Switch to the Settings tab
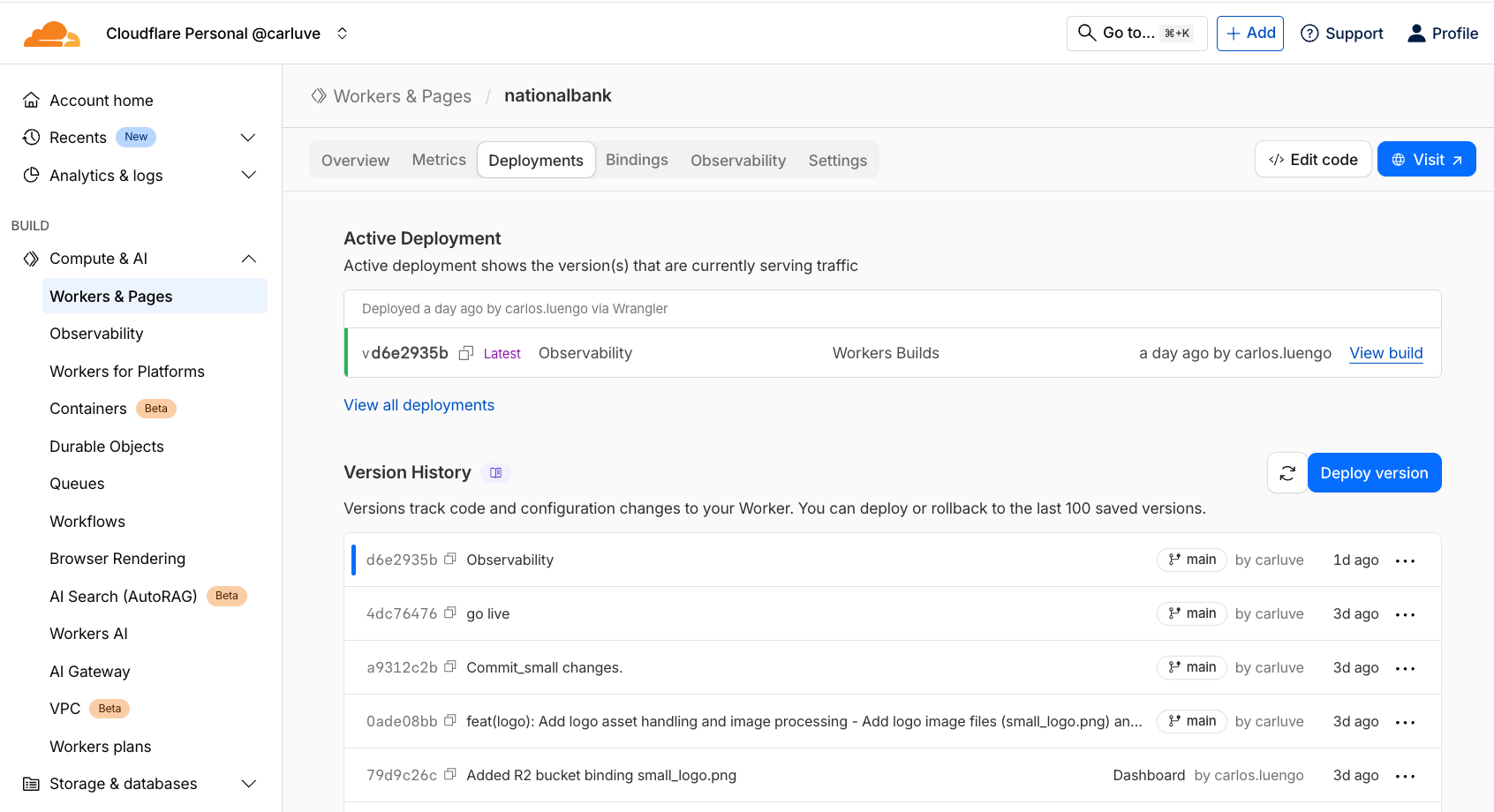This screenshot has height=812, width=1494. pyautogui.click(x=837, y=161)
